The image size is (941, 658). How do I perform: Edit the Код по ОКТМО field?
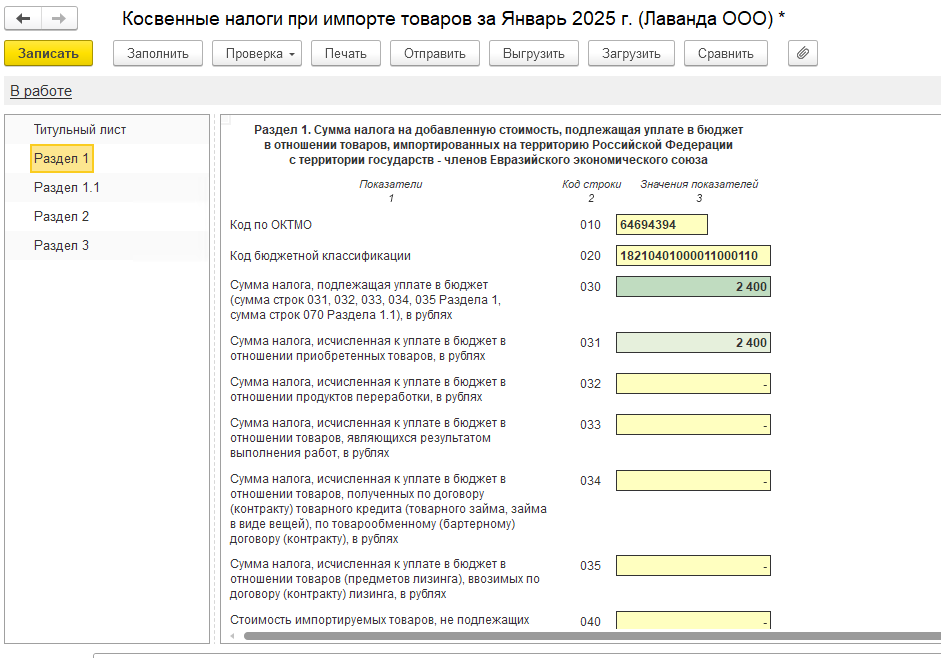(x=661, y=225)
